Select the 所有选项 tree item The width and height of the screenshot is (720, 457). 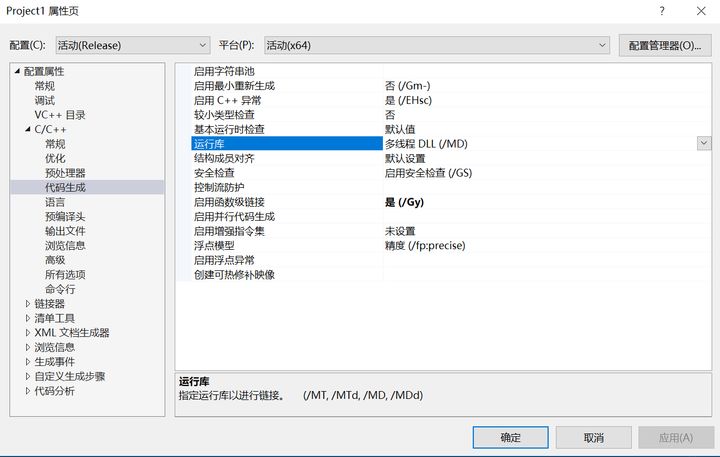(65, 275)
